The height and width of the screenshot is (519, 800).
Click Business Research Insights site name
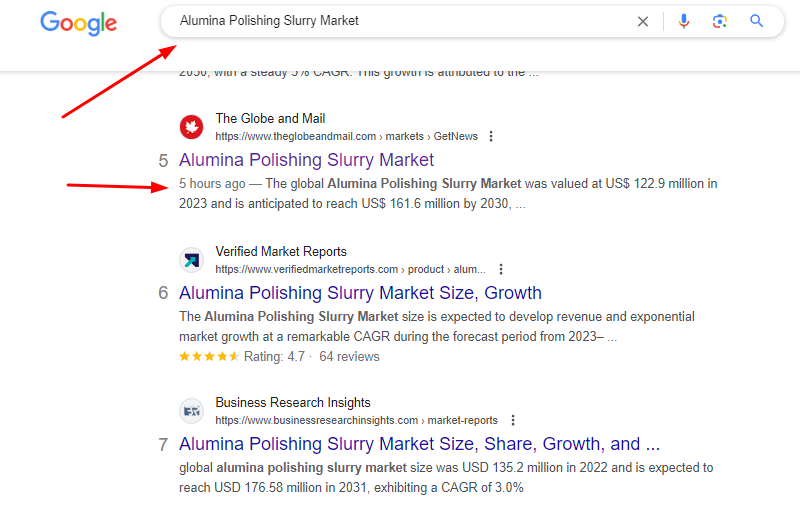[293, 403]
